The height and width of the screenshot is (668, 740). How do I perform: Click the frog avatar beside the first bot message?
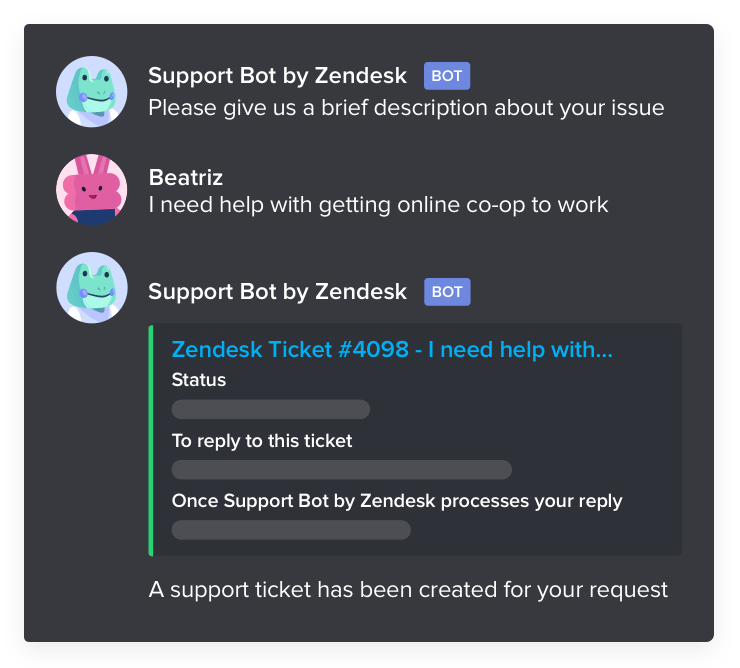pyautogui.click(x=92, y=92)
